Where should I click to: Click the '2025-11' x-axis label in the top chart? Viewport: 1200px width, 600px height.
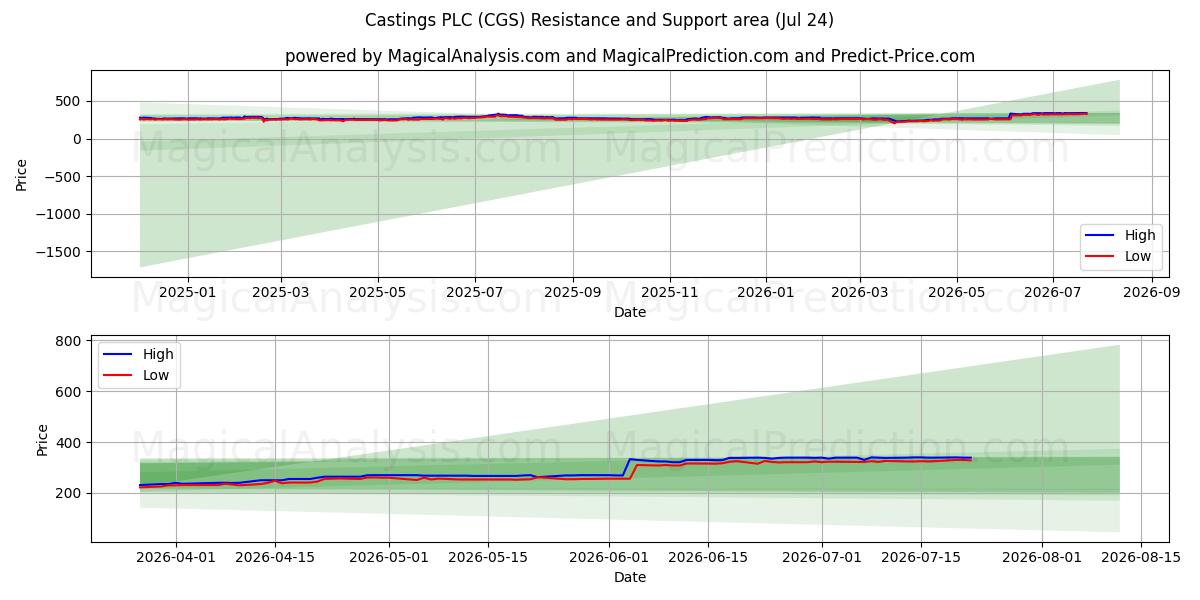point(669,293)
